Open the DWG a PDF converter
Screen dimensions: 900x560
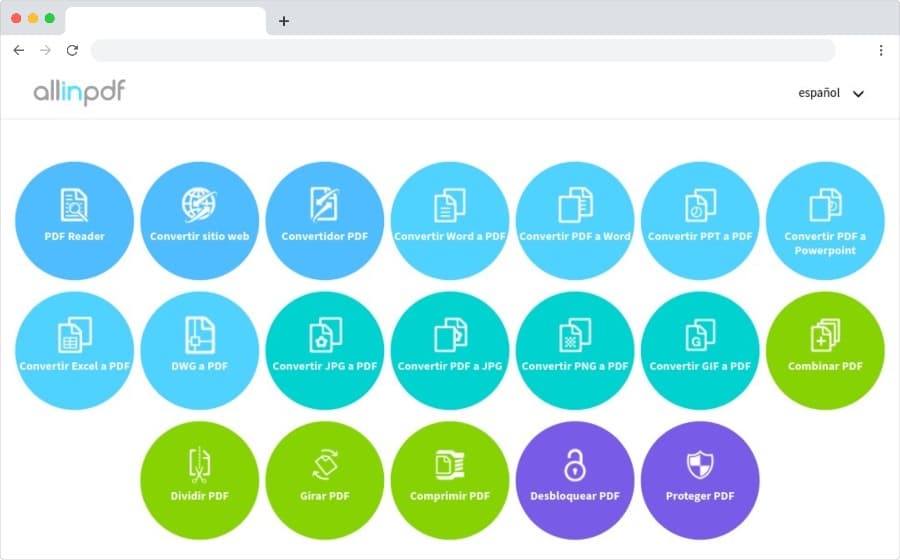(199, 351)
